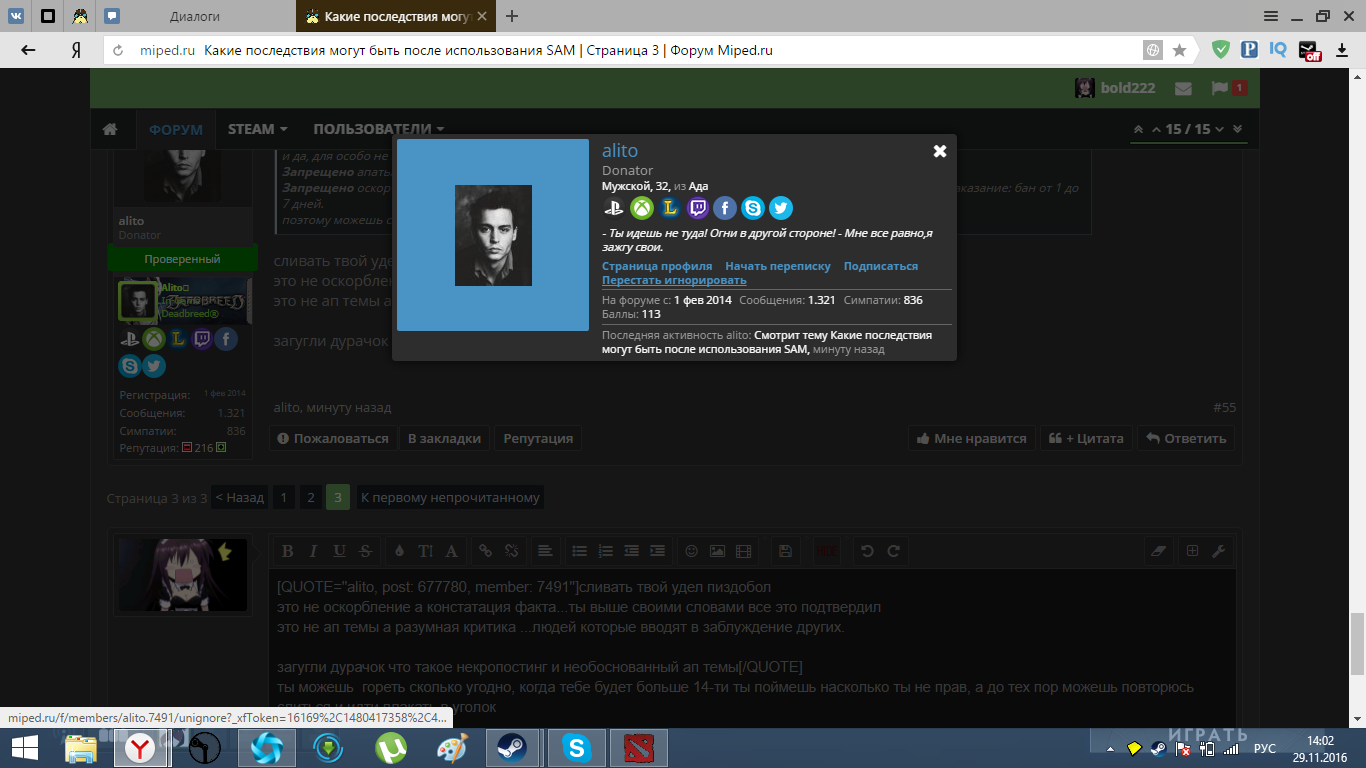Remove link icon in editor
1366x768 pixels.
pos(511,551)
